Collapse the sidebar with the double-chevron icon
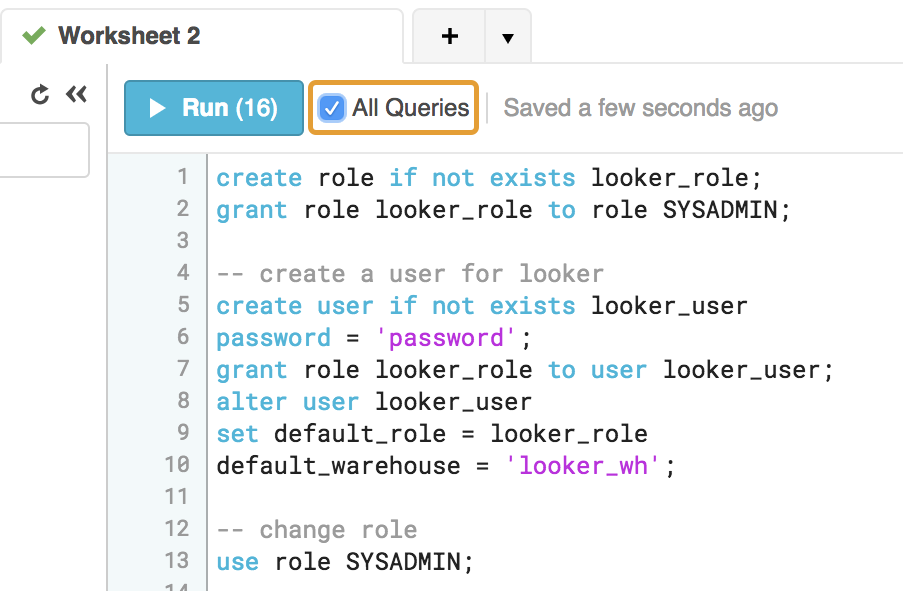Viewport: 903px width, 591px height. [76, 94]
